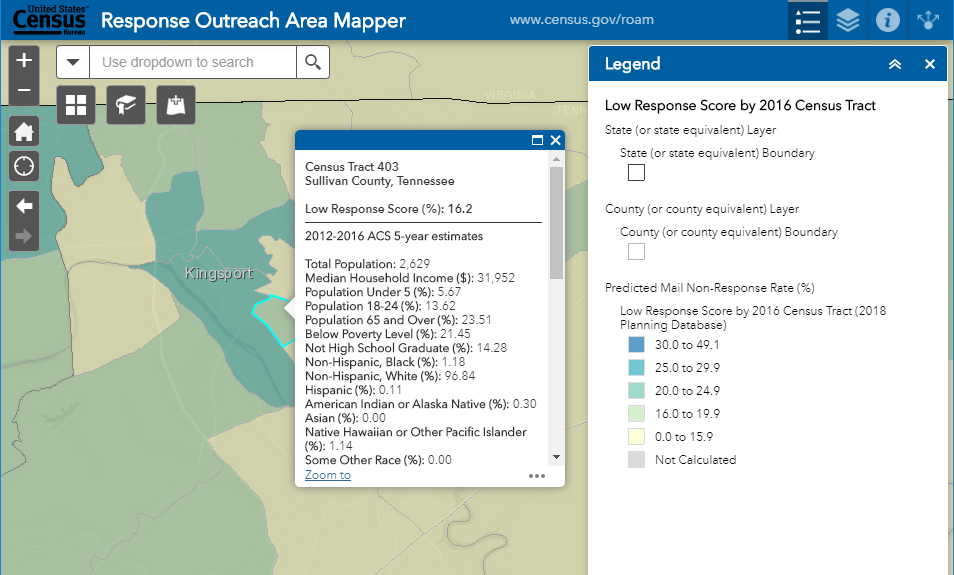The width and height of the screenshot is (954, 575).
Task: Open the layer list stacked-layers icon
Action: click(848, 20)
